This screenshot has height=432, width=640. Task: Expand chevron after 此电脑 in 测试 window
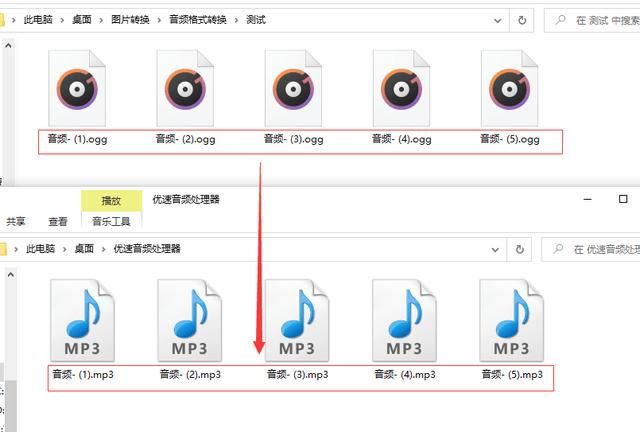pos(62,20)
